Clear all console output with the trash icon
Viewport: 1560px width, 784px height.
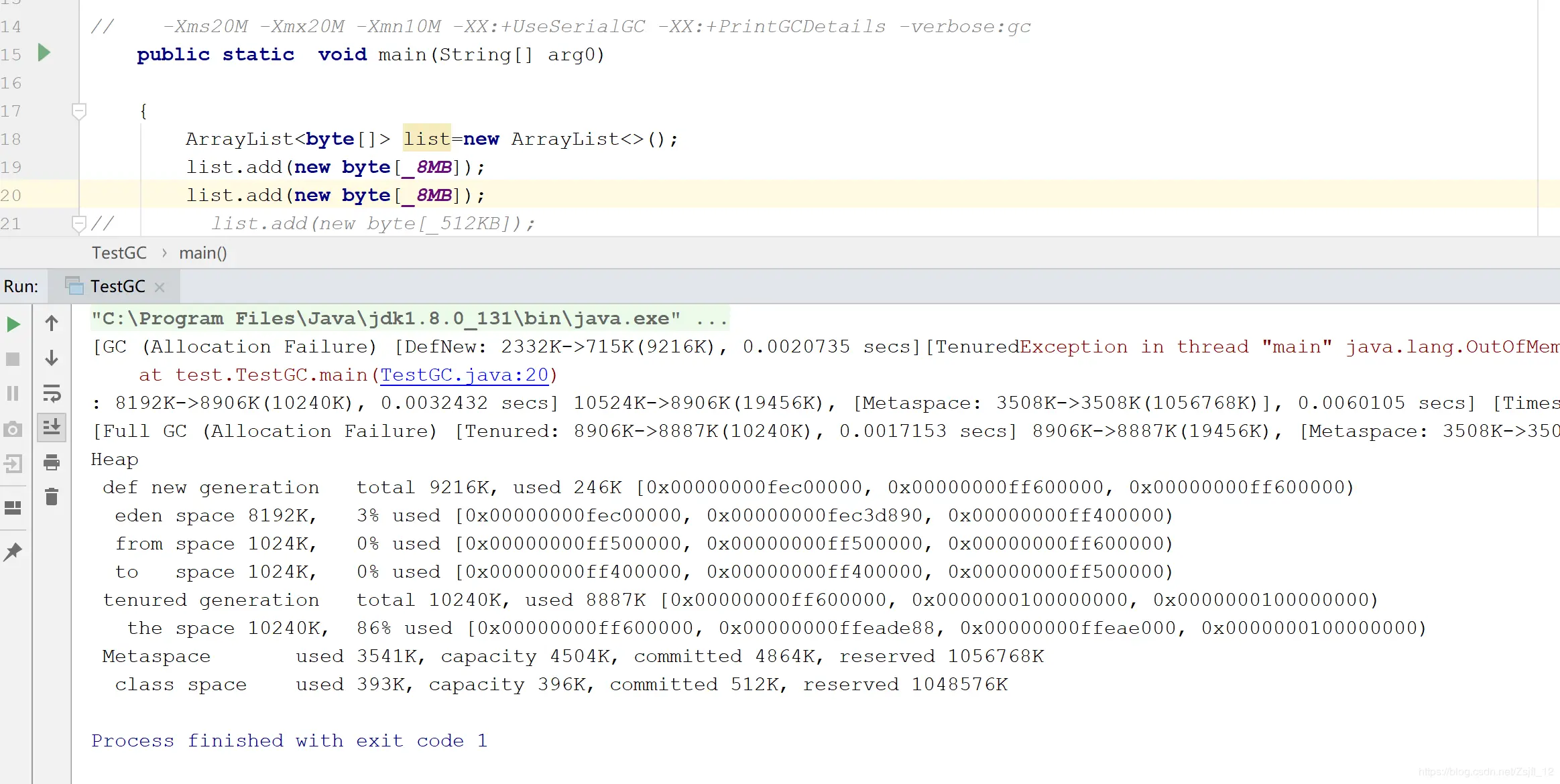[52, 497]
